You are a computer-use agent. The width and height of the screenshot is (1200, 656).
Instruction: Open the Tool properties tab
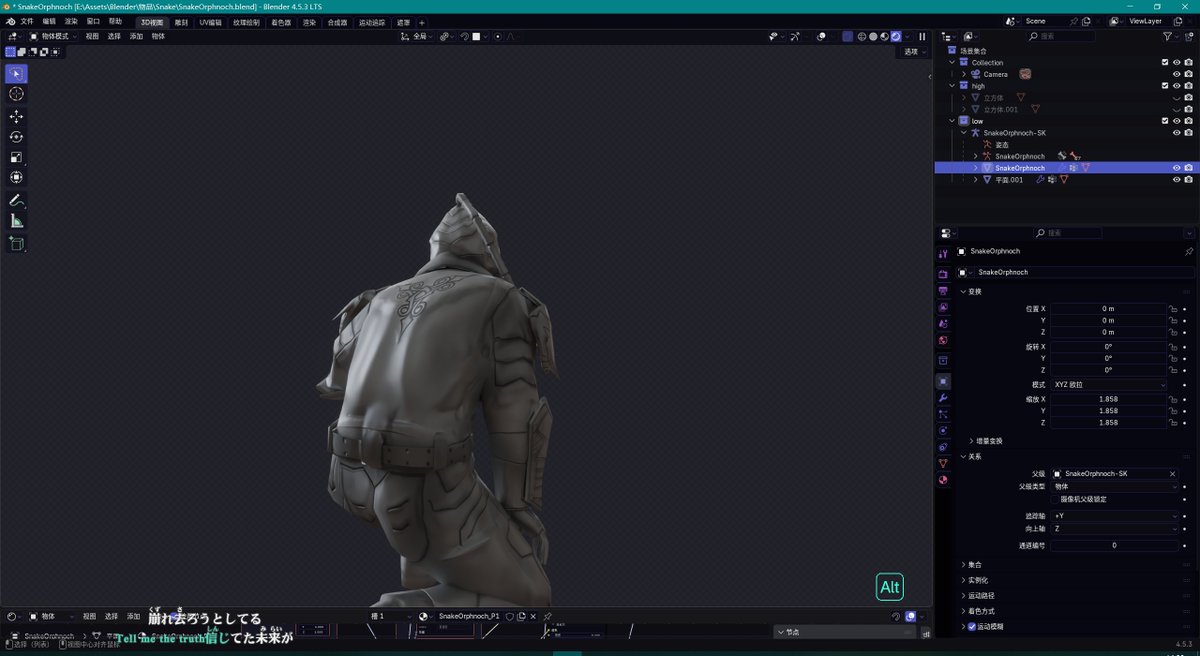coord(943,253)
